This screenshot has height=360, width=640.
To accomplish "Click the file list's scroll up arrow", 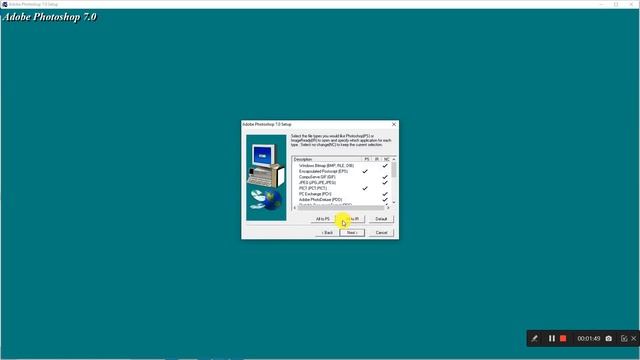I will pos(394,159).
